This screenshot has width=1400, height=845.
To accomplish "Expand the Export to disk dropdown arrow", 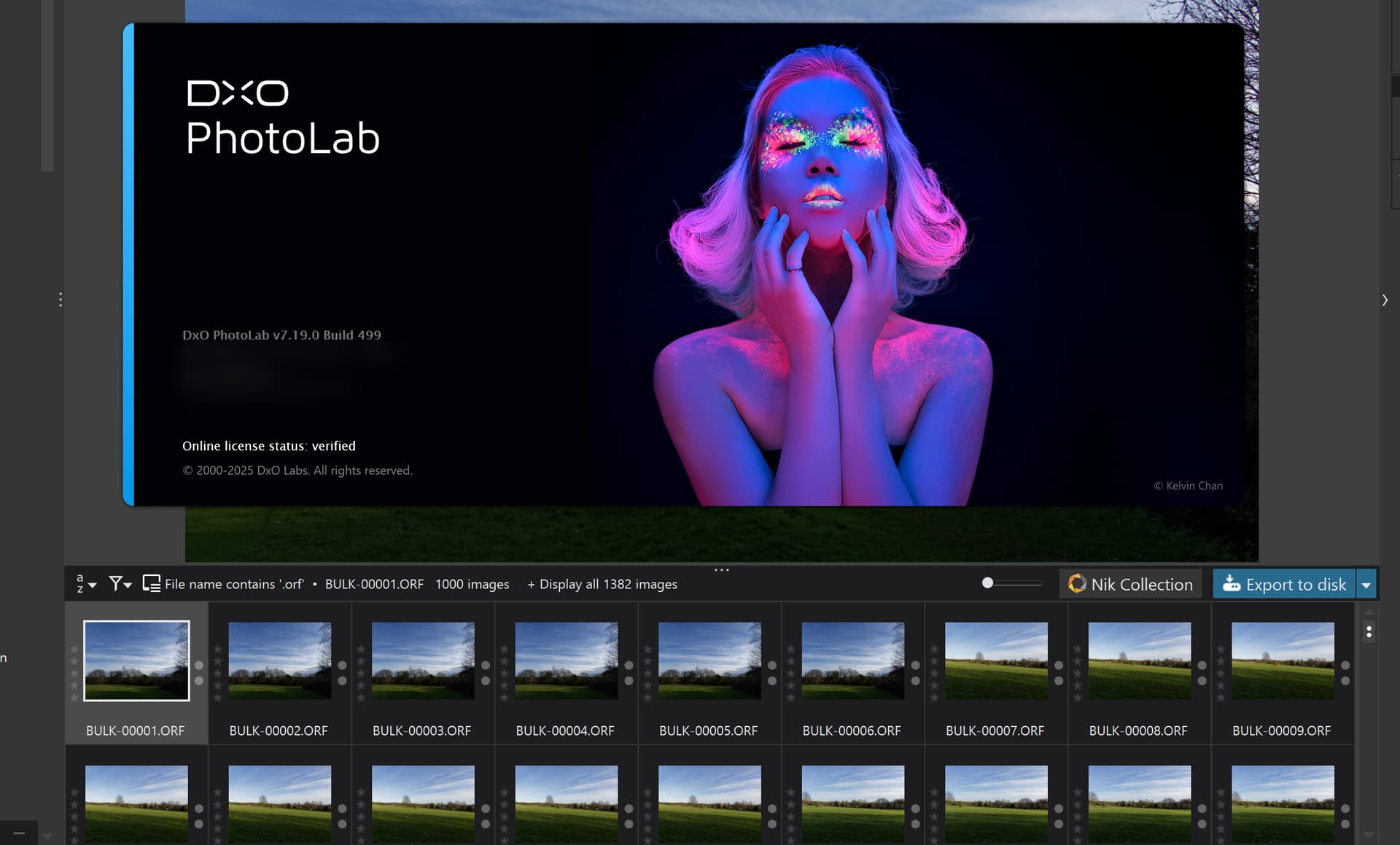I will 1366,584.
